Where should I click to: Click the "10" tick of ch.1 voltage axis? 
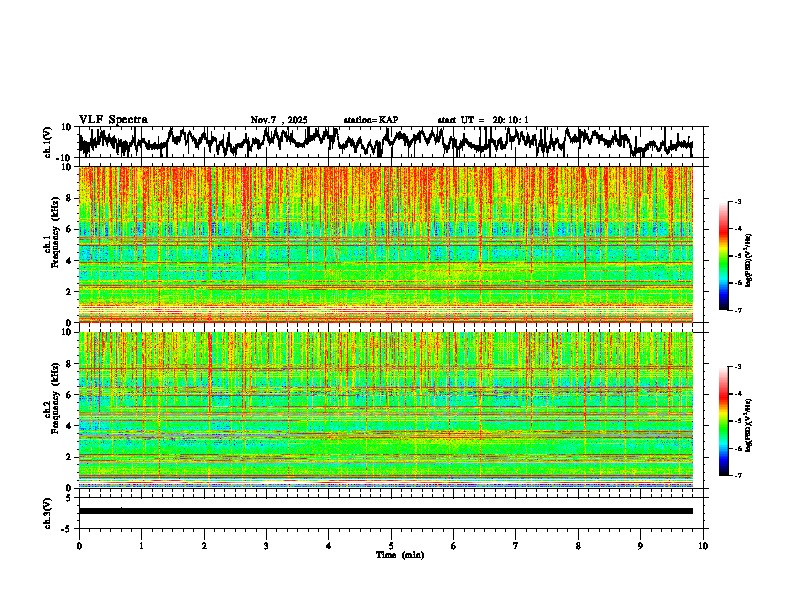tap(66, 127)
